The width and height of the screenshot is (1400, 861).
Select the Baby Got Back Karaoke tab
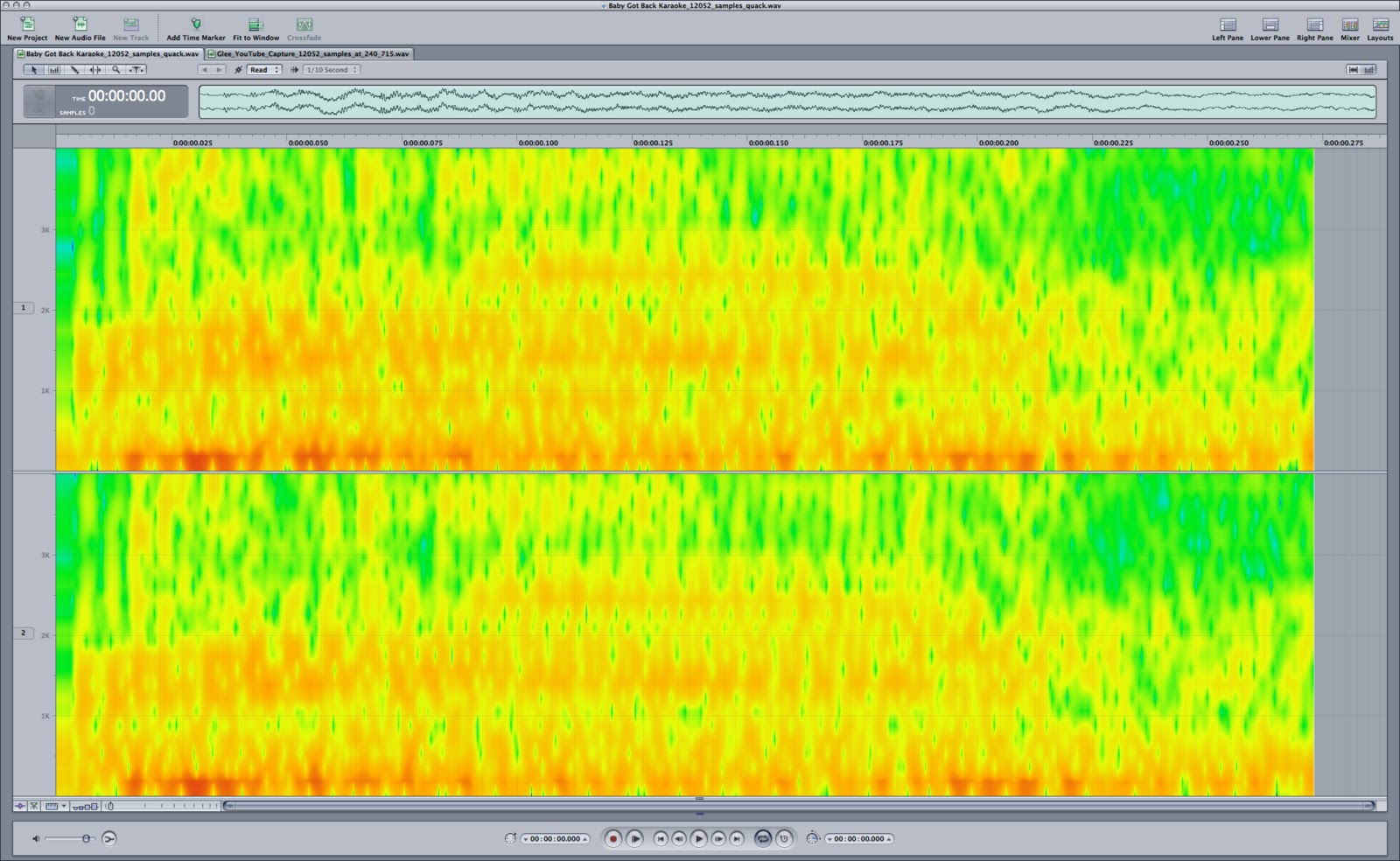click(x=110, y=54)
